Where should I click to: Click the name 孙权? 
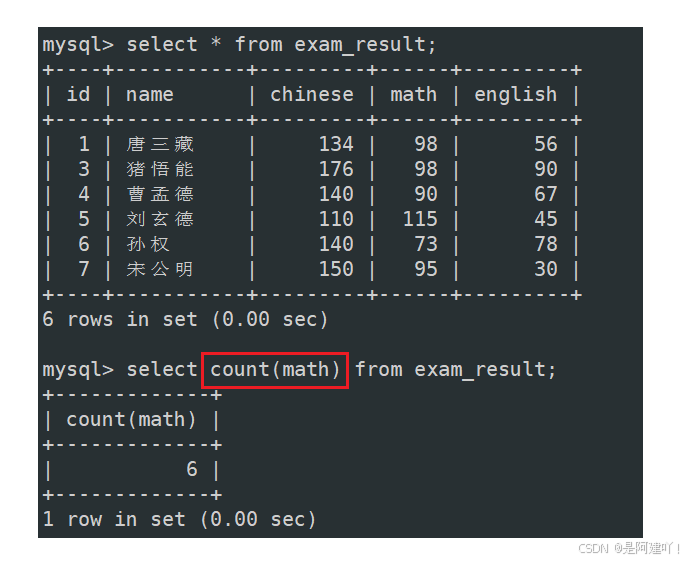(148, 244)
